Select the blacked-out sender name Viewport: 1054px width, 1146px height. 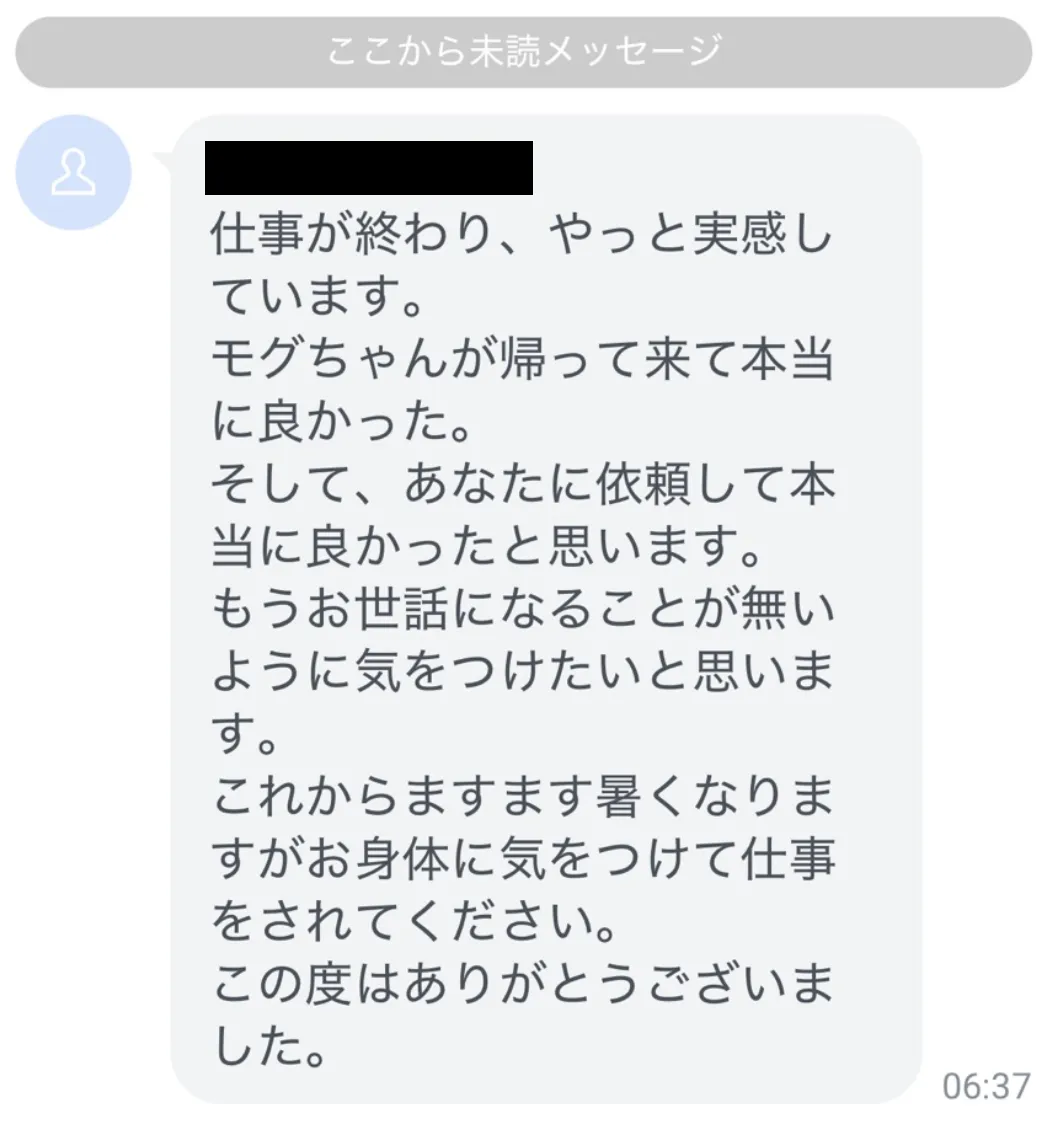[x=368, y=168]
